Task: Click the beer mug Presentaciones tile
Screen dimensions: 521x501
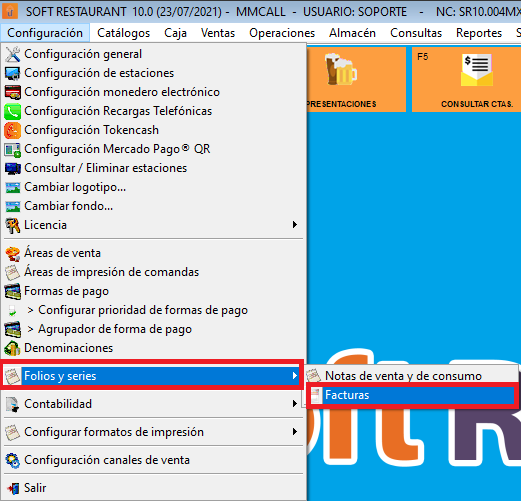Action: [356, 79]
